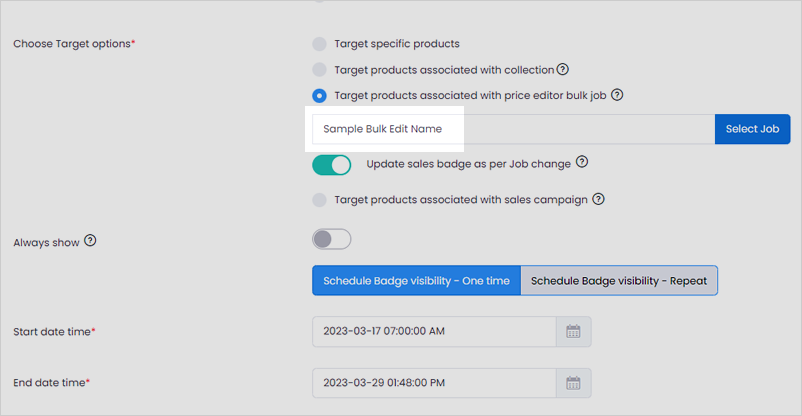Open calendar picker for End date time
The width and height of the screenshot is (802, 416).
(573, 383)
